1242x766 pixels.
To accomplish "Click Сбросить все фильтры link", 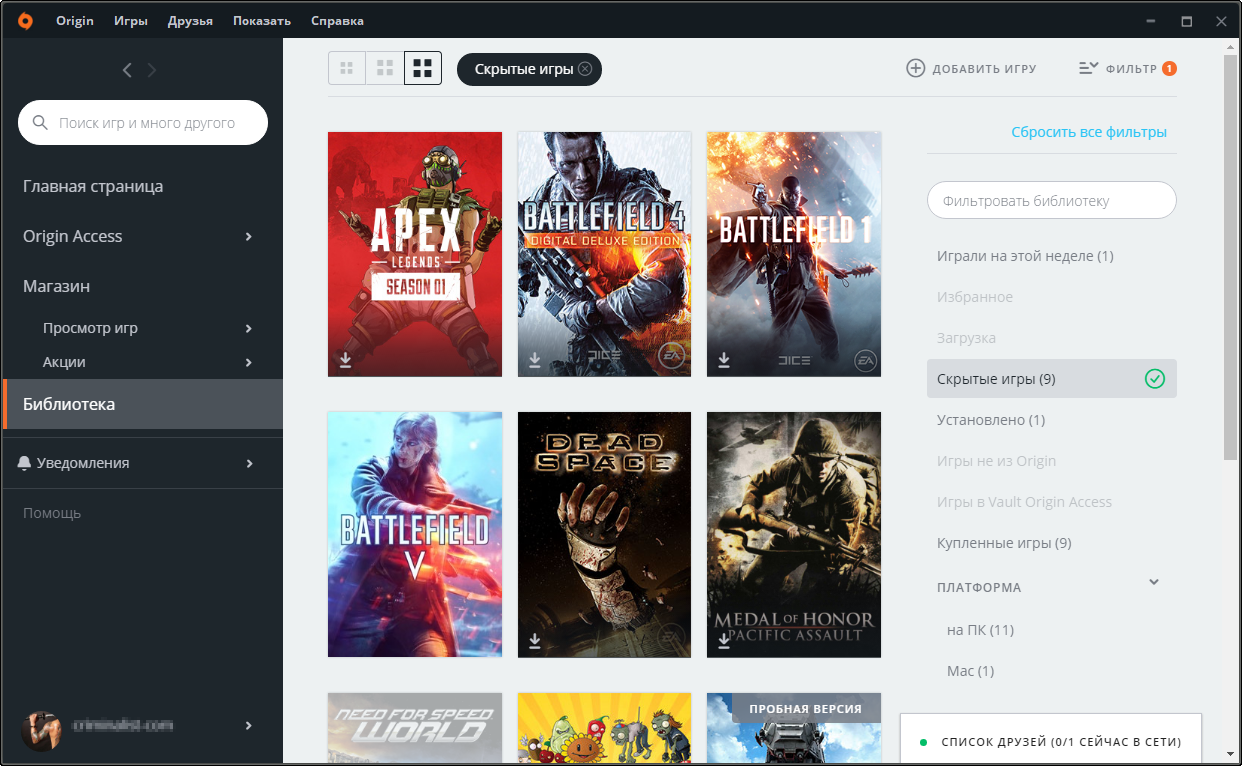I will (x=1088, y=132).
